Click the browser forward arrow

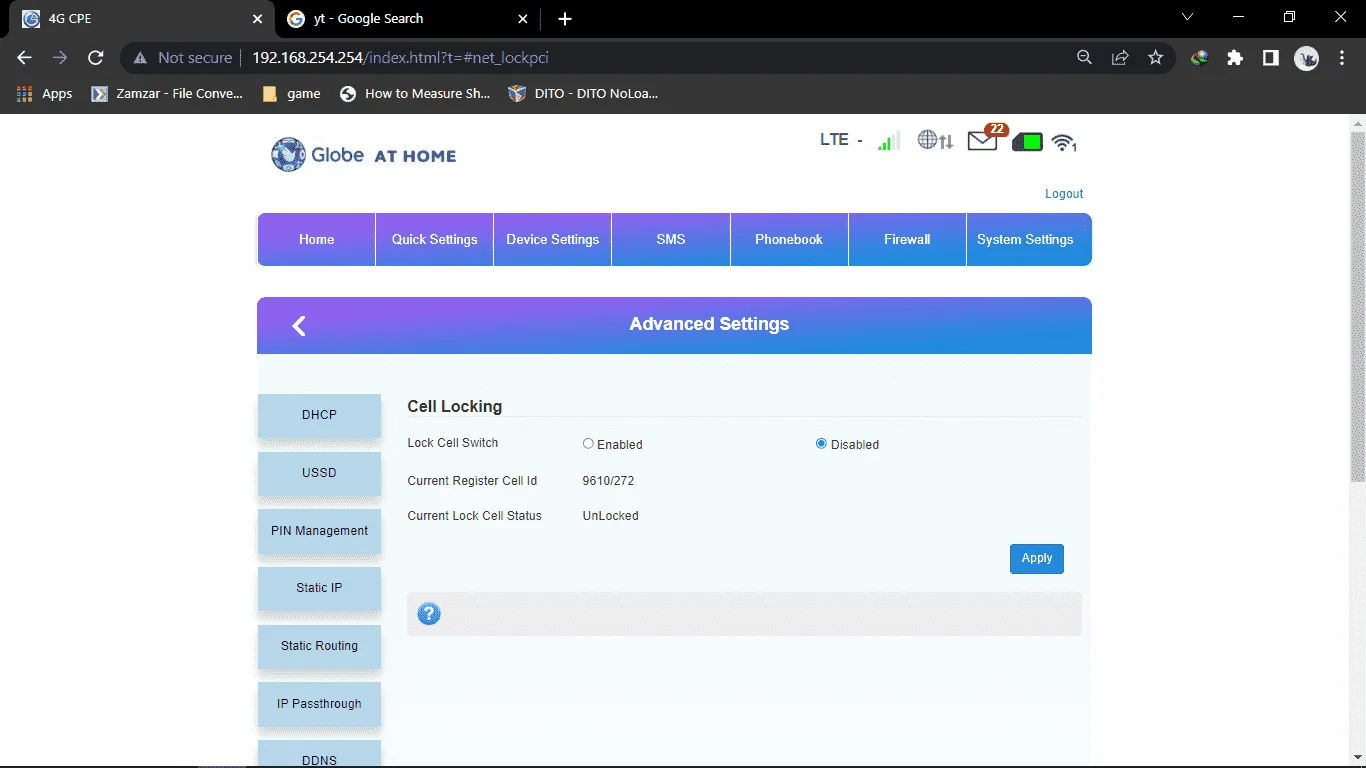[x=60, y=58]
